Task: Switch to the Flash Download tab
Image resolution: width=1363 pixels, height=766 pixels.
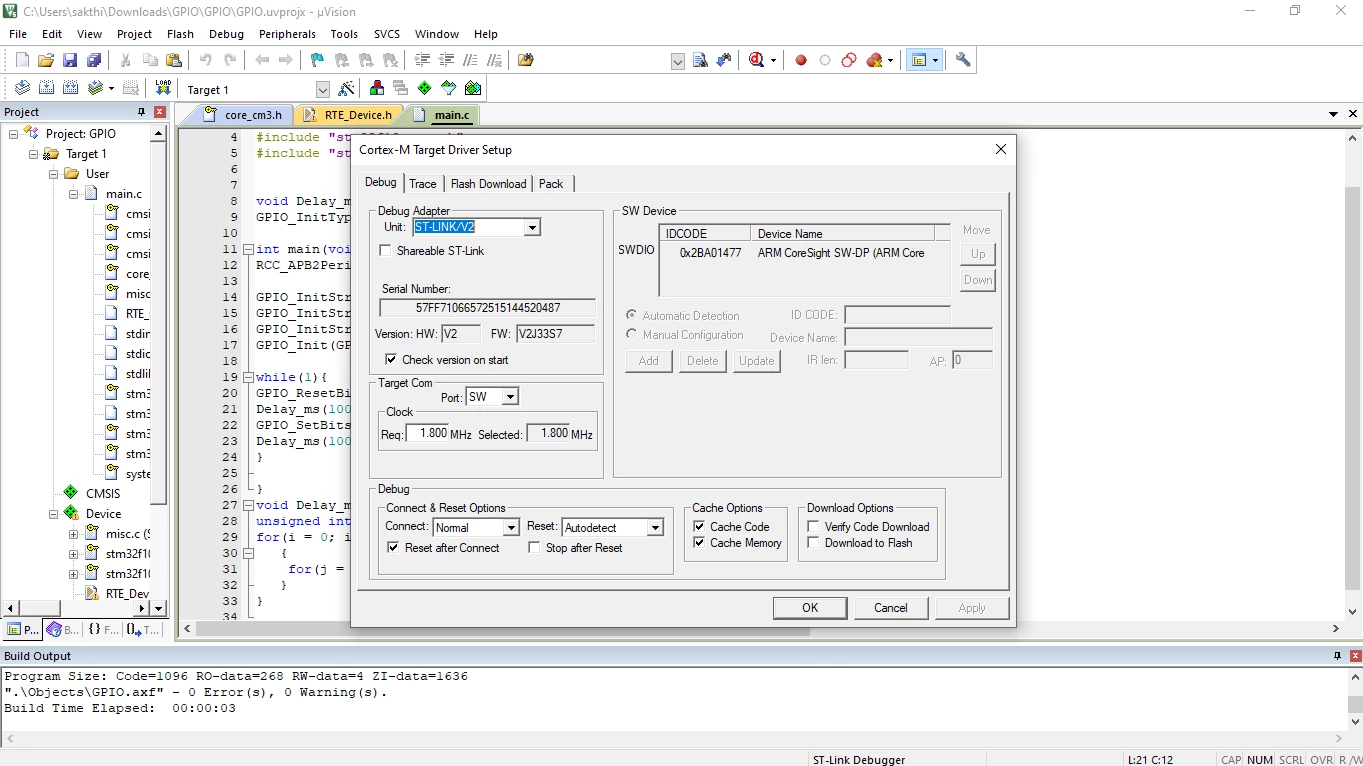Action: [488, 184]
